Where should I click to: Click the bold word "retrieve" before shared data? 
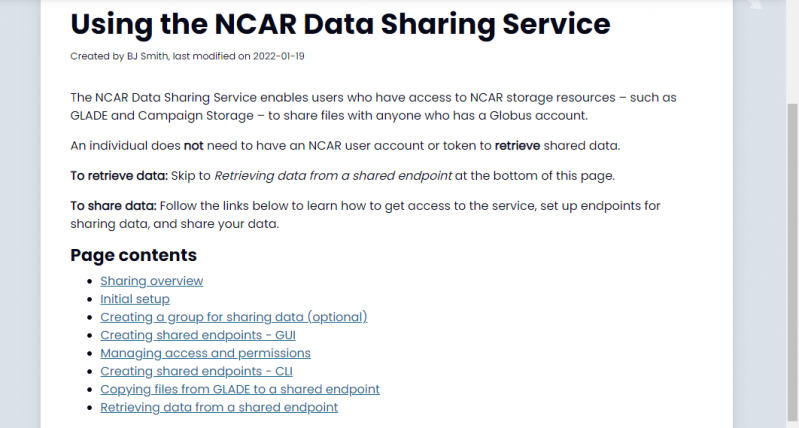pos(517,146)
